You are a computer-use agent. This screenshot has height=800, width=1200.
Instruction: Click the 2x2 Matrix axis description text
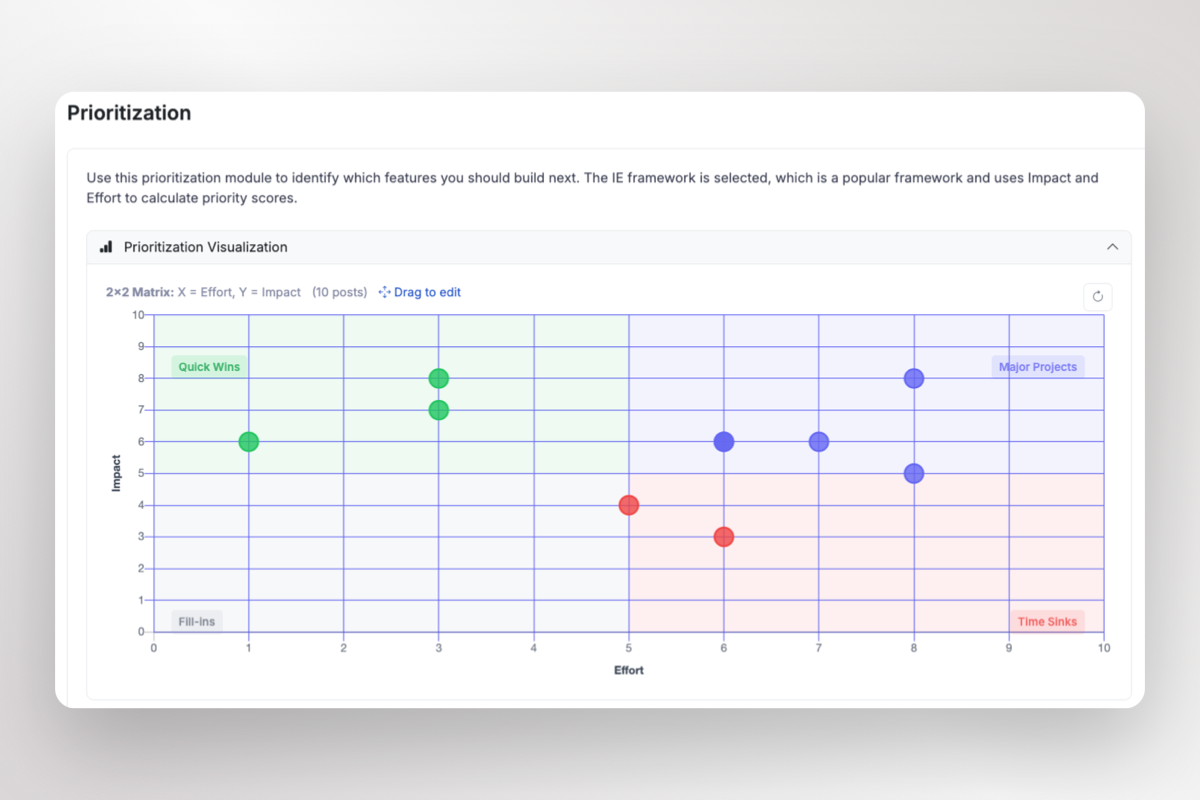point(203,292)
